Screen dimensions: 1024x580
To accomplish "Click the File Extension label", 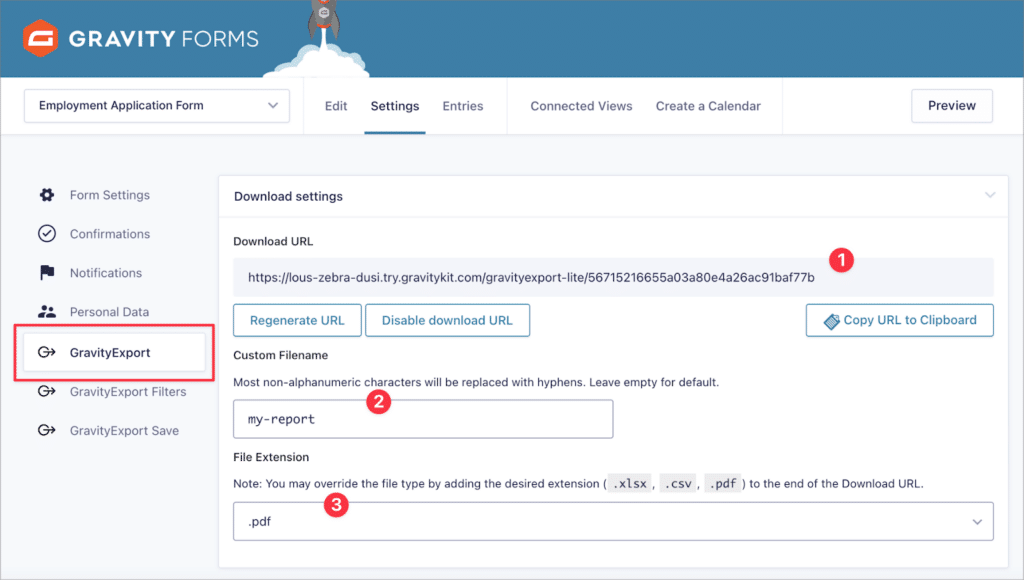I will pyautogui.click(x=271, y=457).
